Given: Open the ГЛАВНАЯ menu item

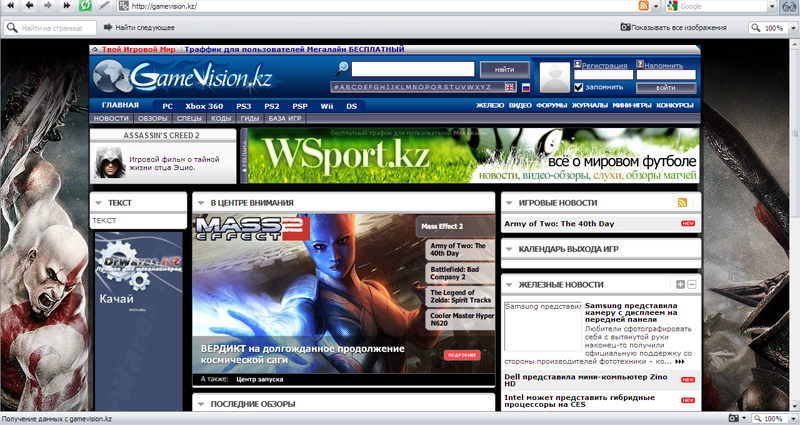Looking at the screenshot, I should [x=120, y=105].
